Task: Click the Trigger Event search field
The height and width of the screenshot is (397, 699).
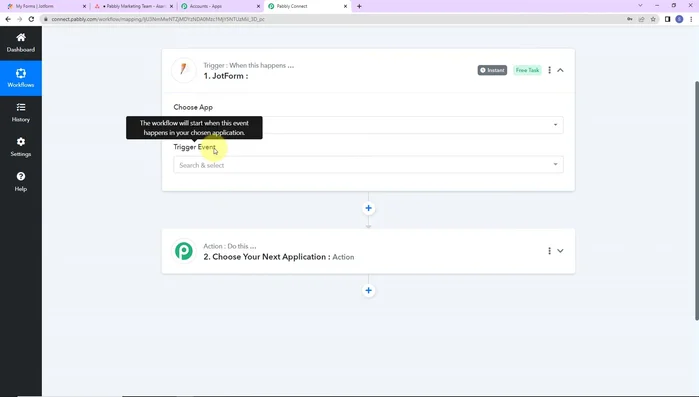Action: 368,165
